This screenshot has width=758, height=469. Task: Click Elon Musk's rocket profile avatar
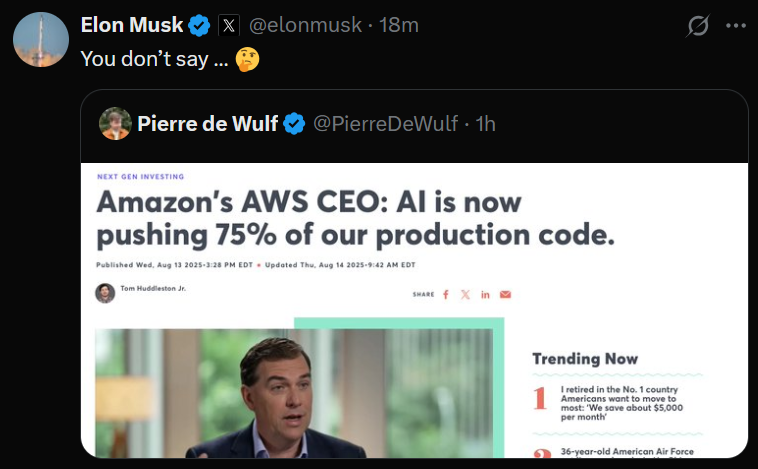[41, 40]
